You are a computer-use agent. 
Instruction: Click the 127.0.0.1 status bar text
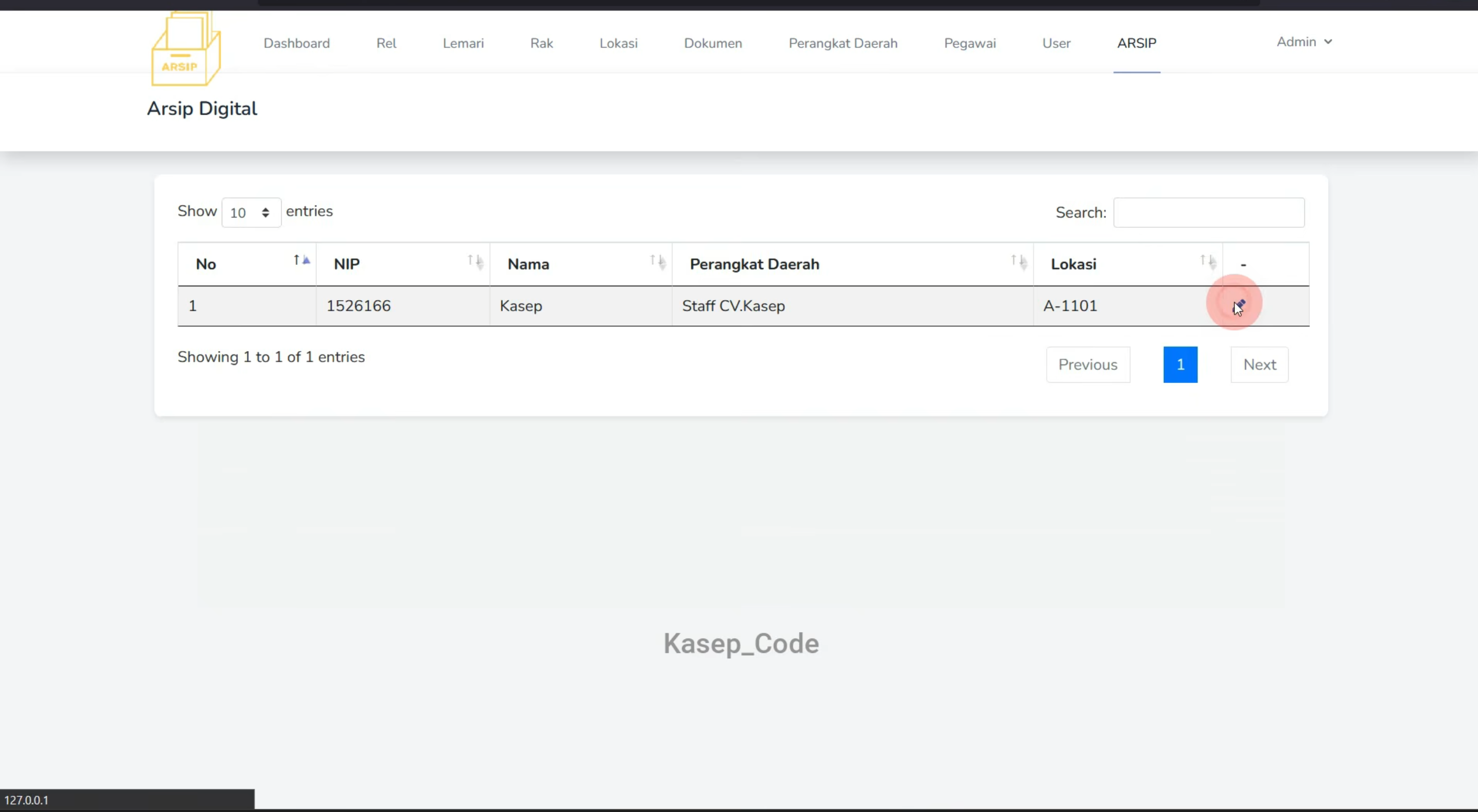point(27,800)
